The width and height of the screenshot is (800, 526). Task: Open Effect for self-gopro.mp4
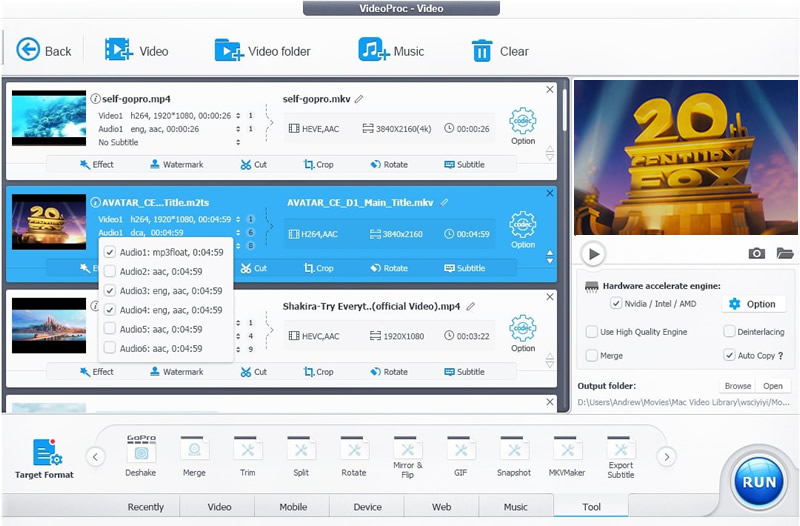tap(97, 164)
